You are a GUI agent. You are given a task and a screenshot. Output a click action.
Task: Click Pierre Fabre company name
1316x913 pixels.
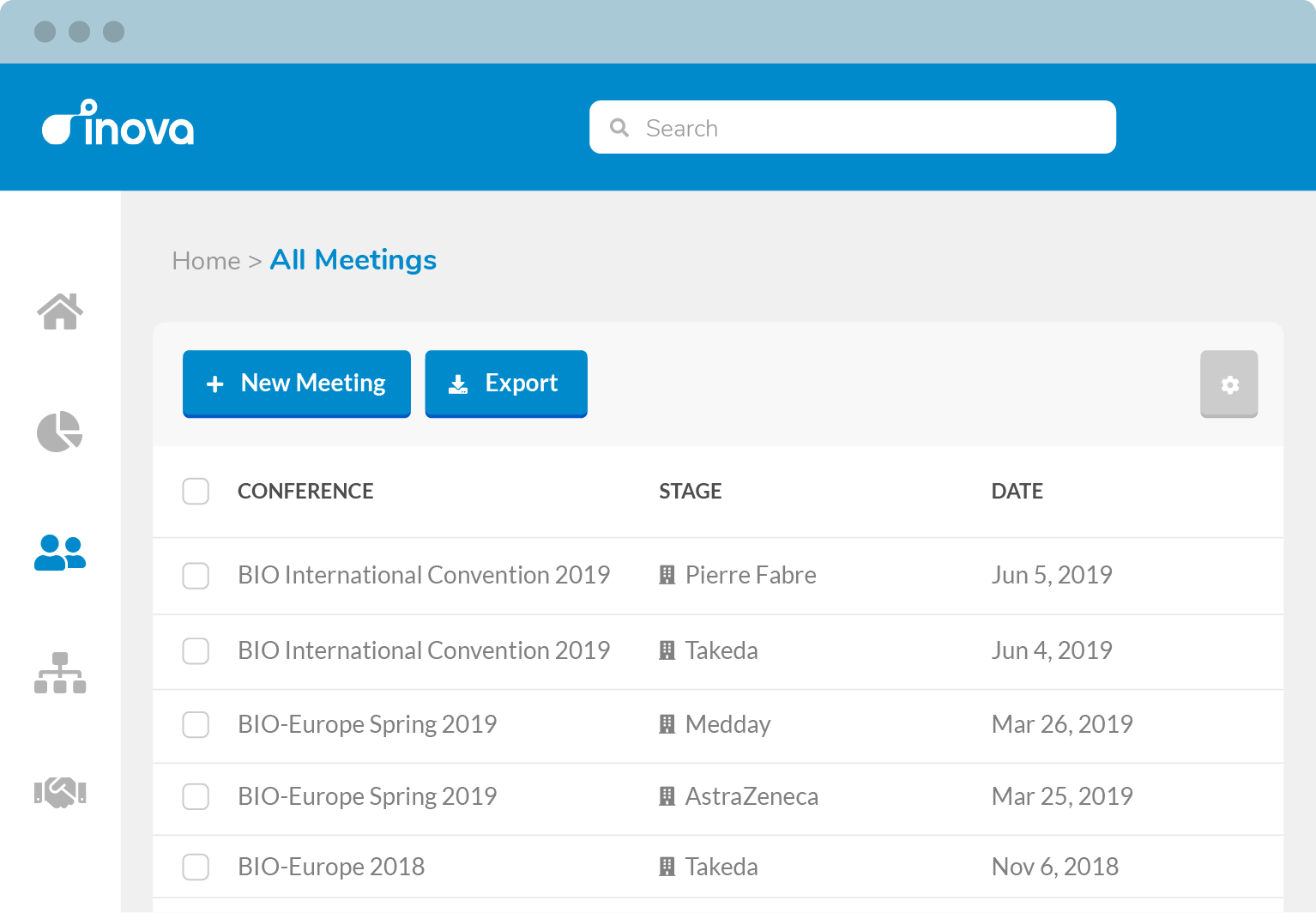tap(751, 575)
